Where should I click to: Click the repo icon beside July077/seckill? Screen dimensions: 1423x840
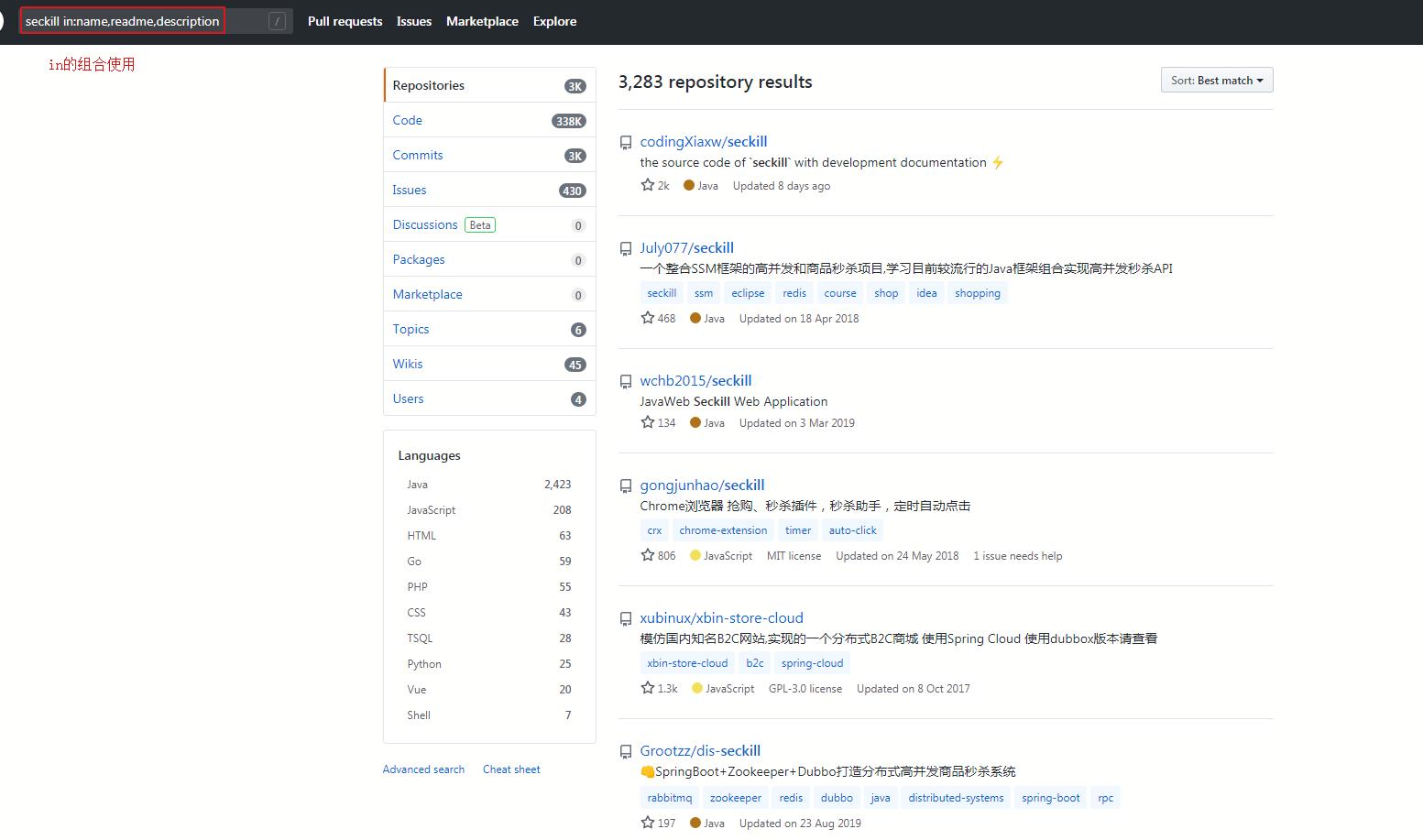point(626,248)
